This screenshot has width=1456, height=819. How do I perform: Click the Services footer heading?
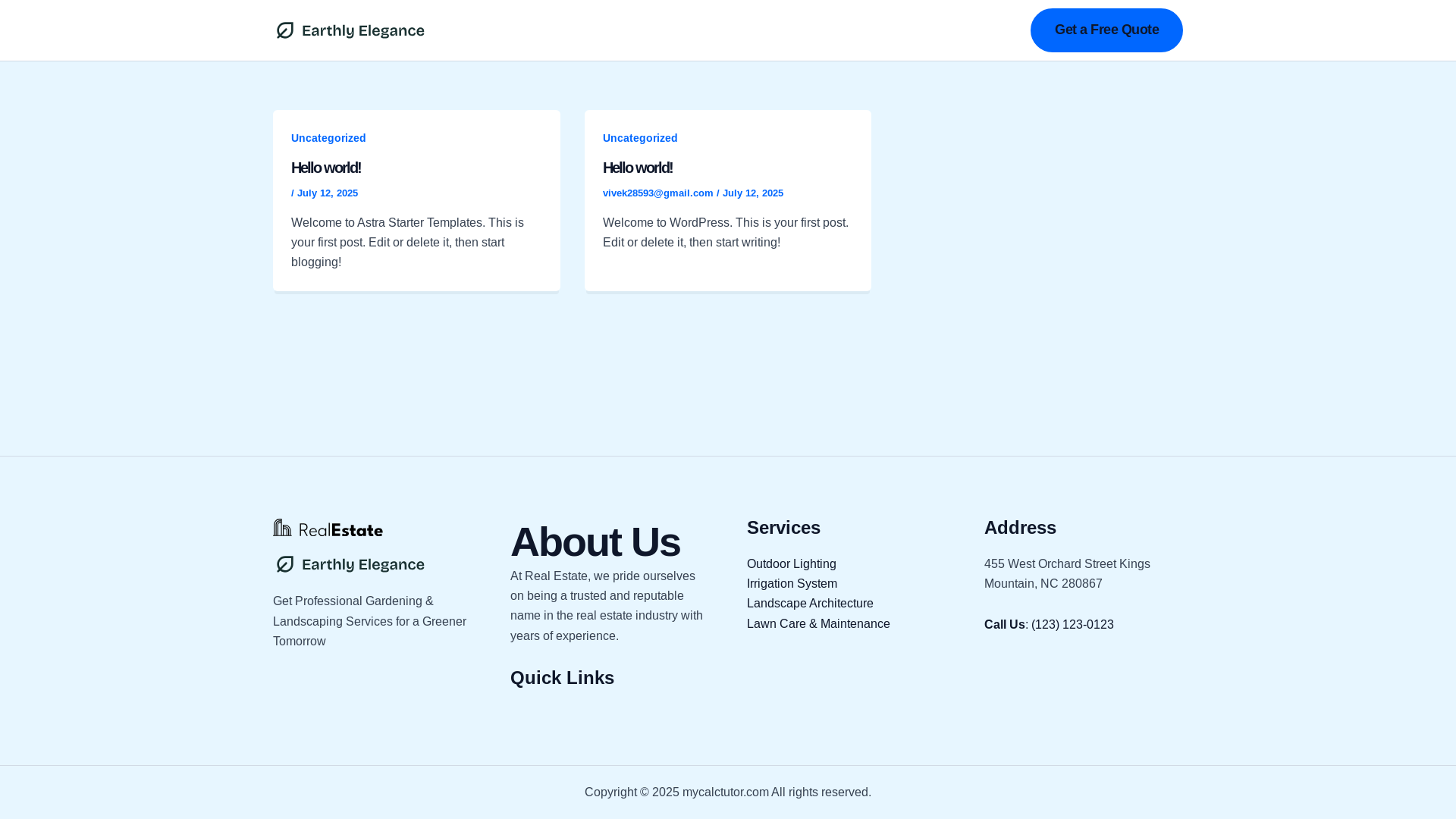pyautogui.click(x=784, y=528)
